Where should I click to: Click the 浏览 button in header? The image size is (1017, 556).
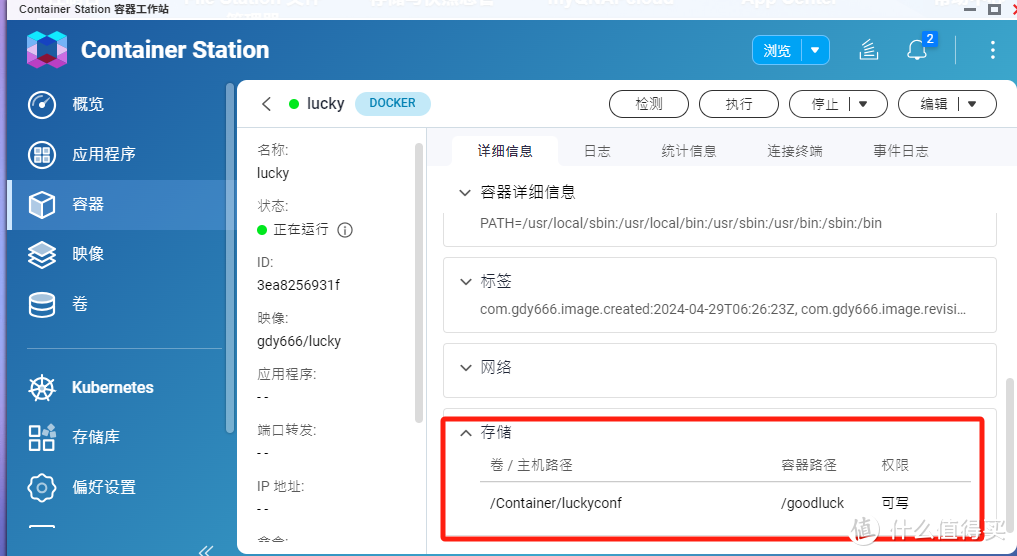(x=777, y=50)
